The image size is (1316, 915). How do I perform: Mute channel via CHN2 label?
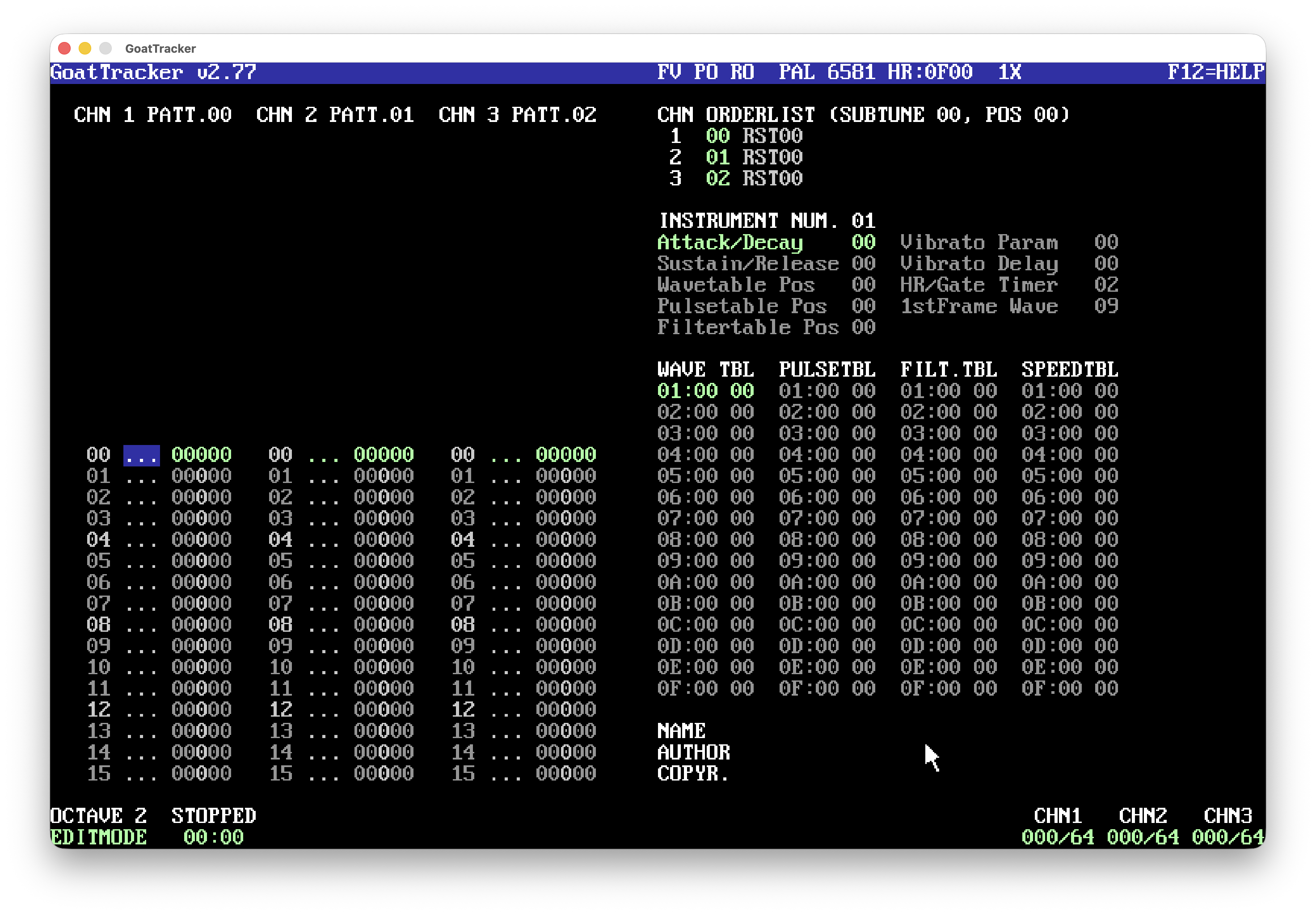pos(1143,816)
